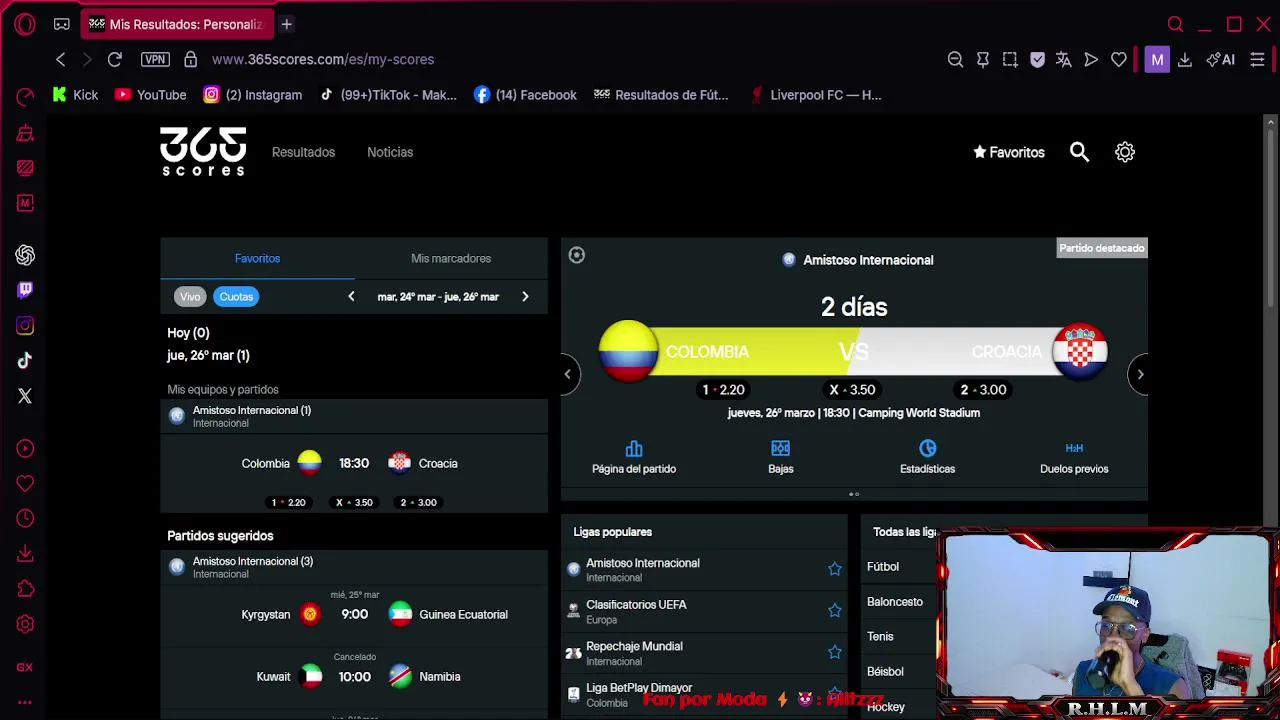1280x720 pixels.
Task: Click the 365 Scores logo
Action: (203, 152)
